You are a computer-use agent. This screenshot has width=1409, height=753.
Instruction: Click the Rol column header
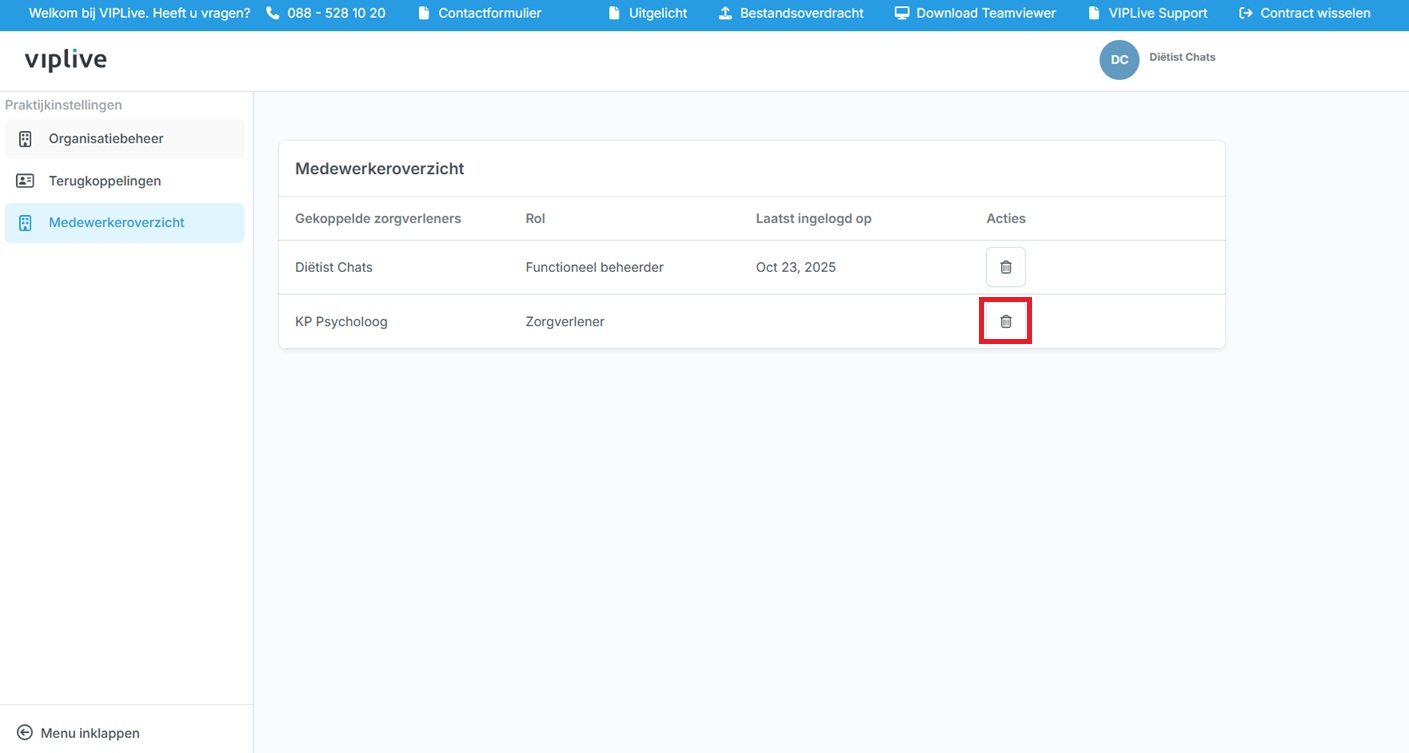pyautogui.click(x=536, y=218)
